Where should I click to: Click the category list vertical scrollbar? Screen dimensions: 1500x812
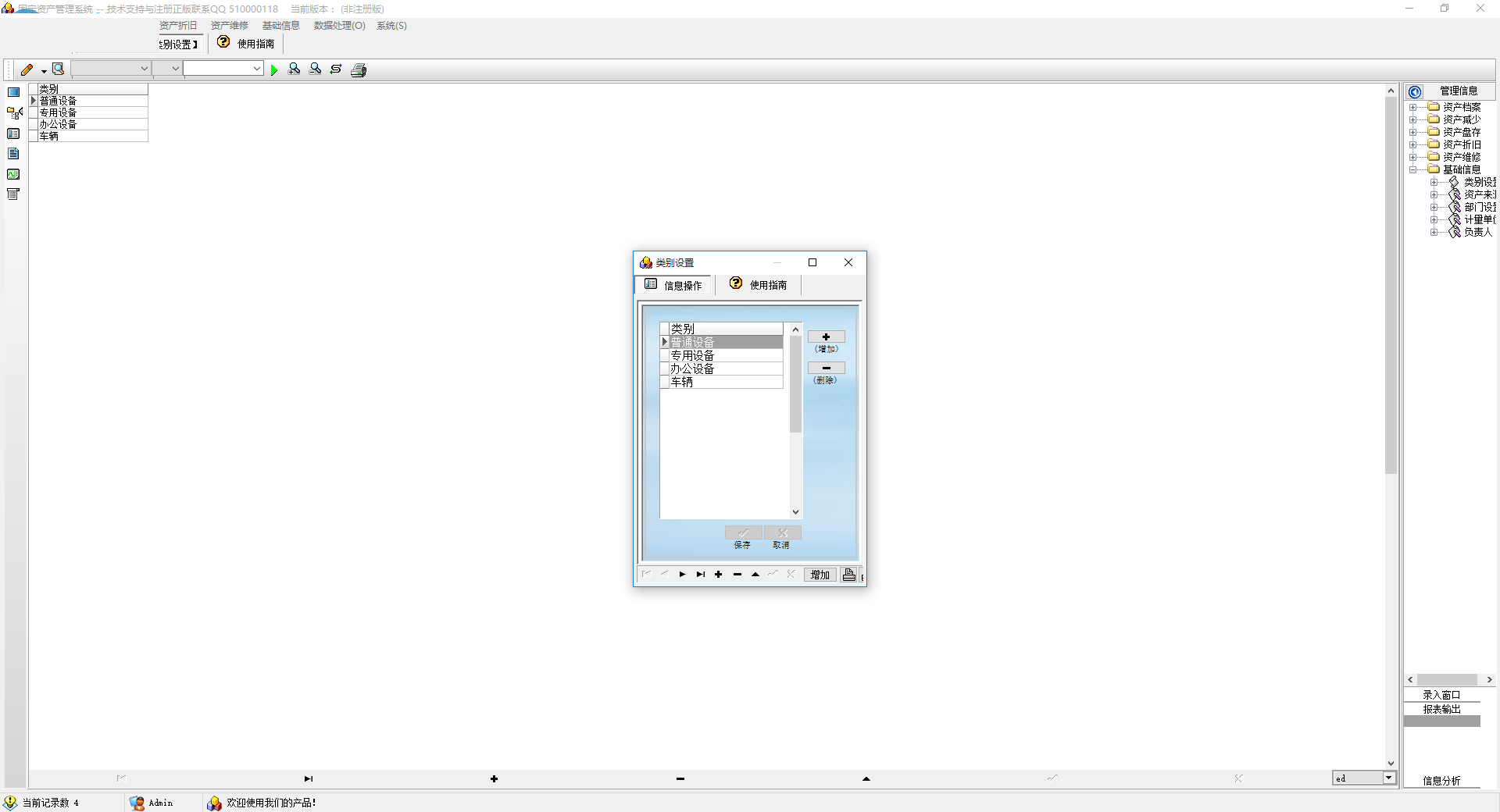[795, 384]
